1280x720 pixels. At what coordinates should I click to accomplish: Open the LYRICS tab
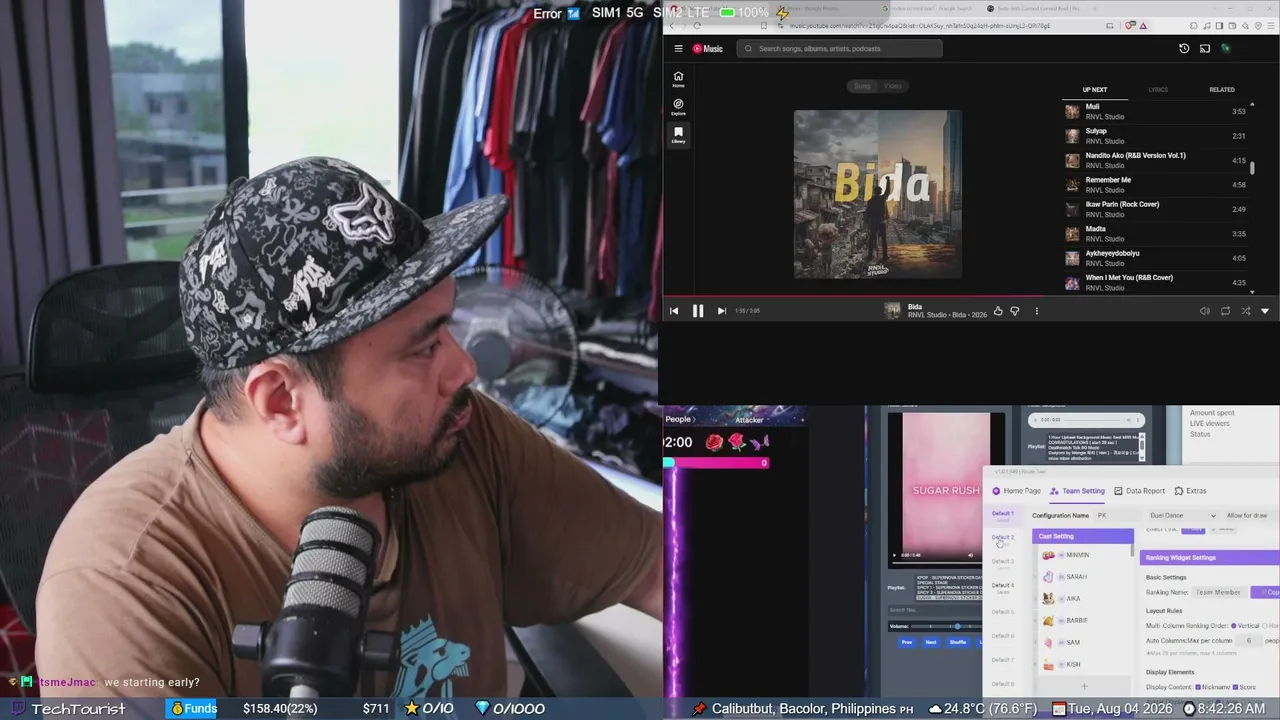(x=1158, y=90)
